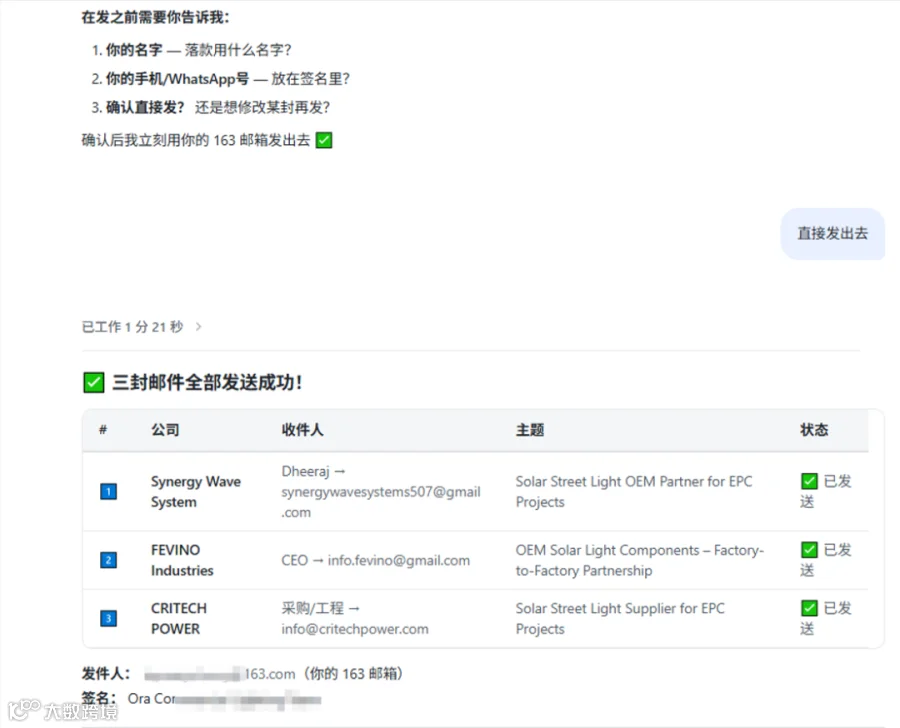The image size is (900, 728).
Task: Click the '公司' column header
Action: [x=165, y=430]
